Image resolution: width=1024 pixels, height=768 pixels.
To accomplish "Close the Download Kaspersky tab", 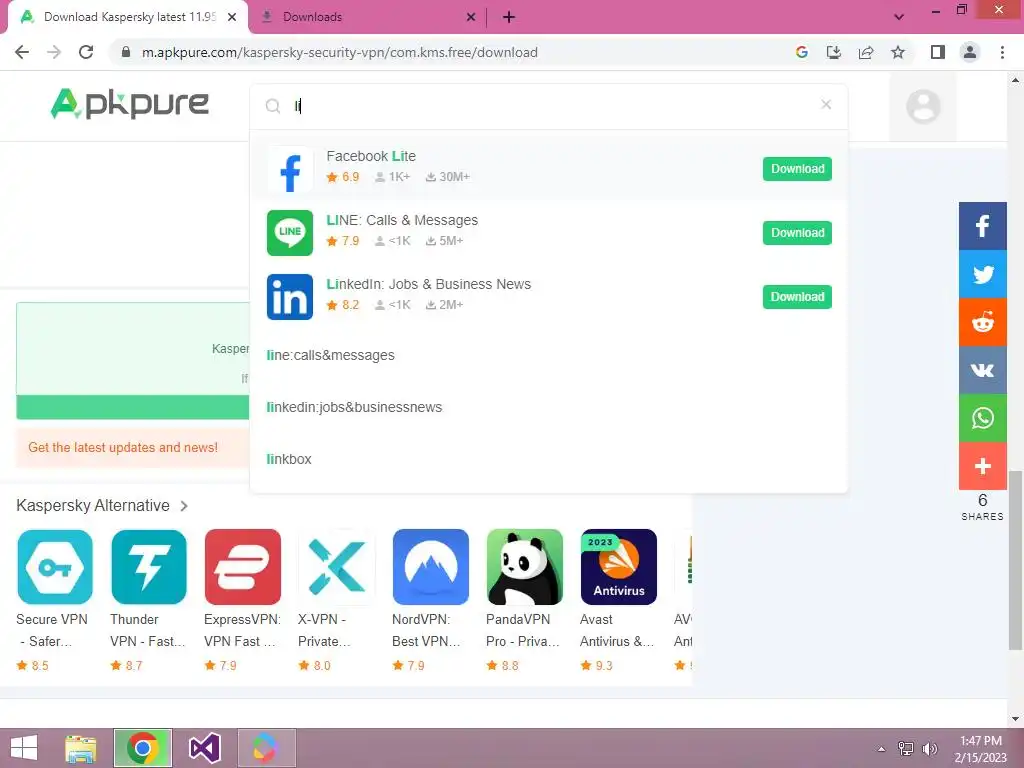I will (232, 17).
